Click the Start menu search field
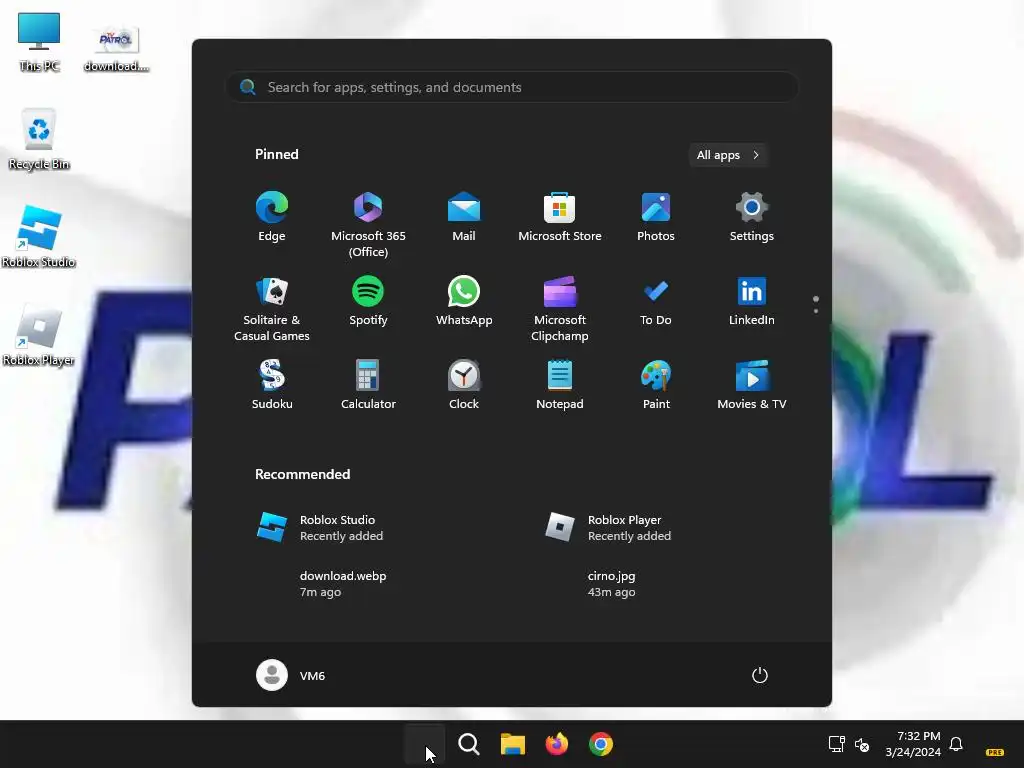Screen dimensions: 1024x768 pyautogui.click(x=512, y=87)
